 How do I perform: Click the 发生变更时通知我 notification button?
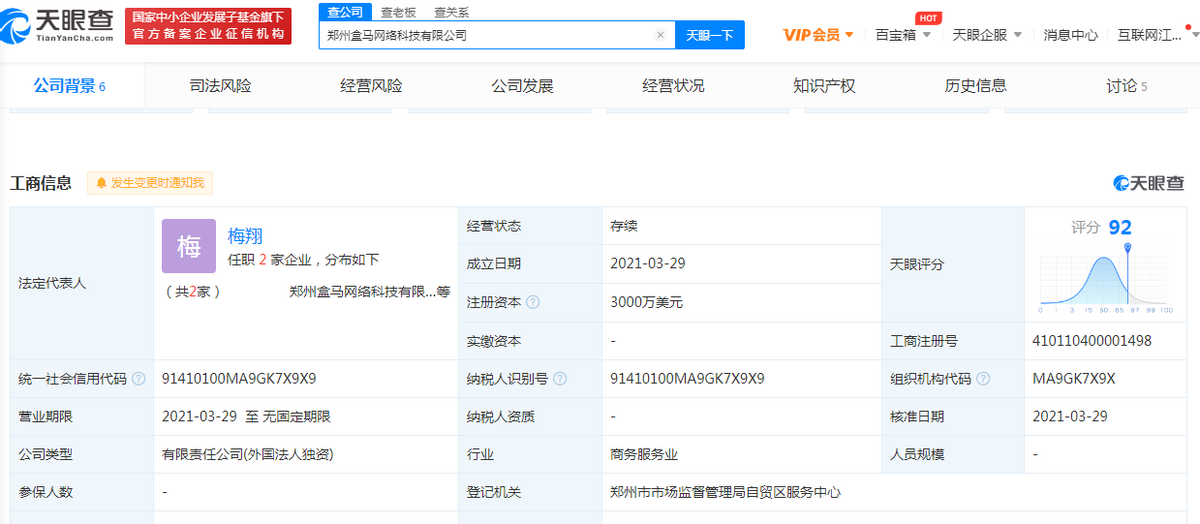pos(150,183)
